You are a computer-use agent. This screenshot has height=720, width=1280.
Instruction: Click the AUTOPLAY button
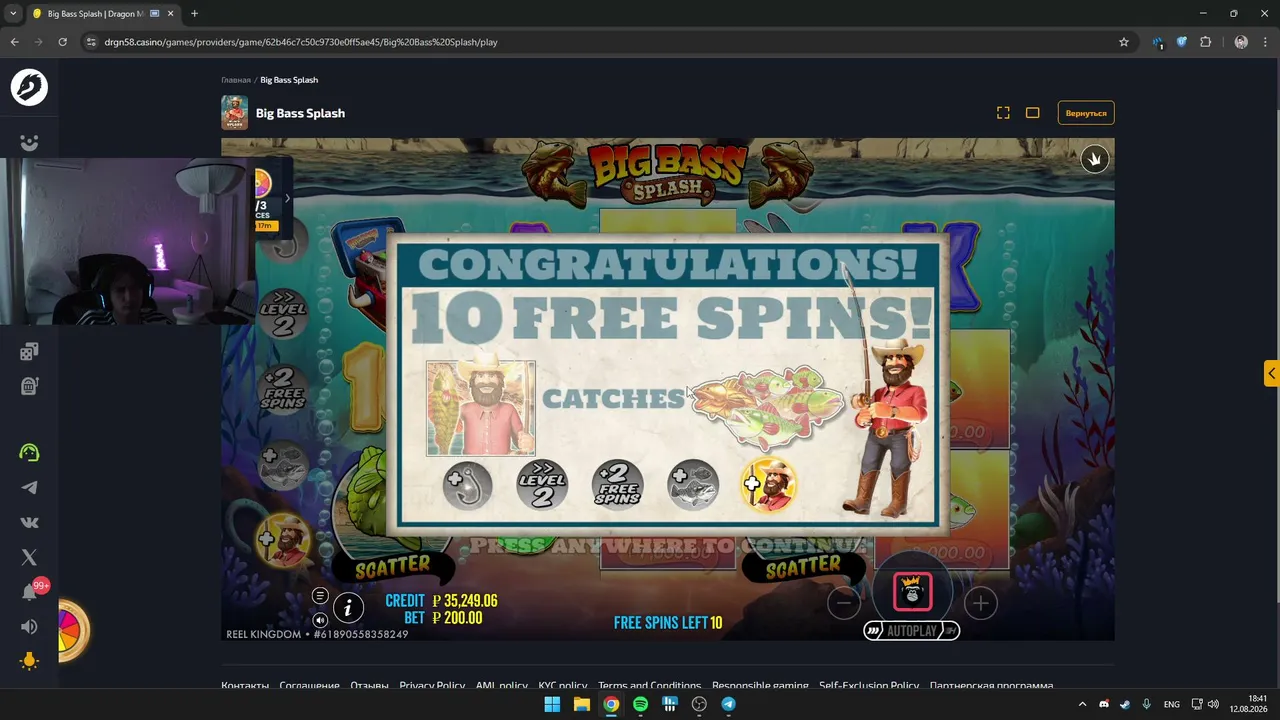click(x=912, y=631)
